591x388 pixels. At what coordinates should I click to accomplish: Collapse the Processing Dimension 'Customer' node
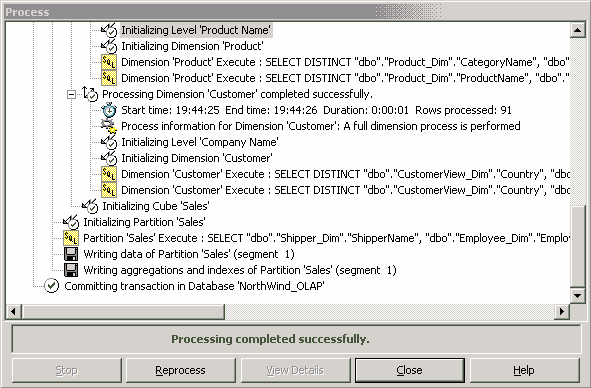coord(71,94)
